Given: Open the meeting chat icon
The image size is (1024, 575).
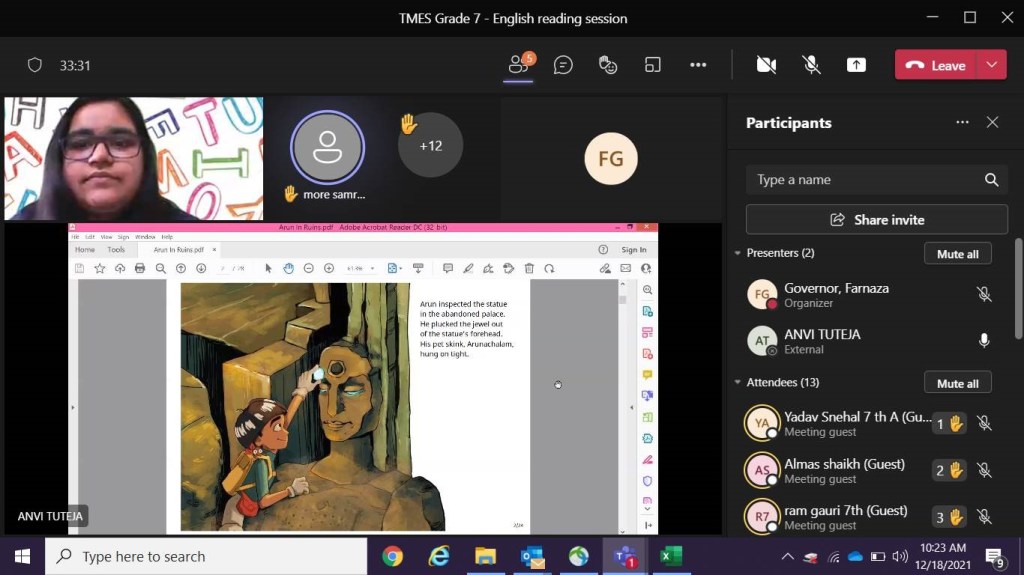Looking at the screenshot, I should coord(563,65).
